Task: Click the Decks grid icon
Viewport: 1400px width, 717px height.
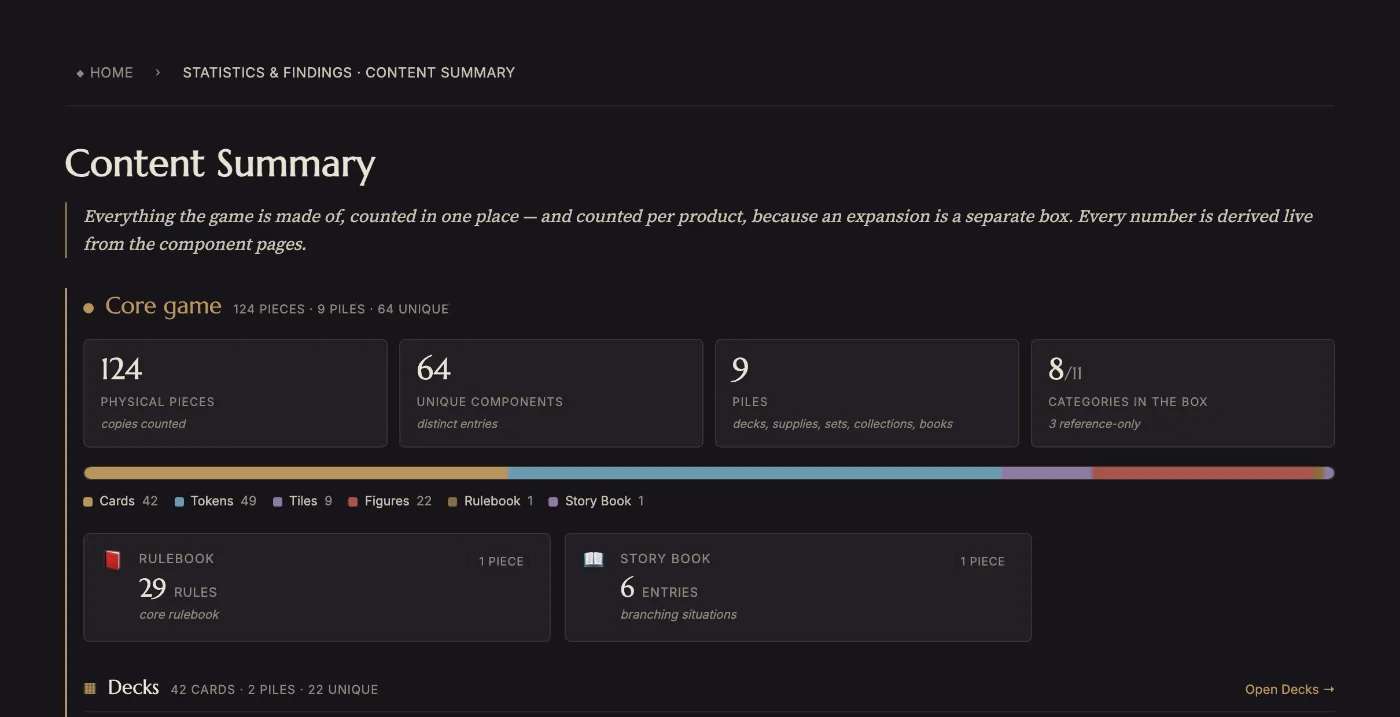Action: click(x=90, y=688)
